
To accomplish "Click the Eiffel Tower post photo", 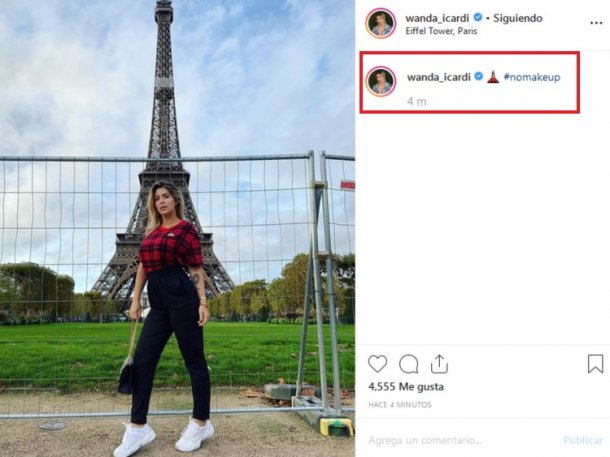I will 177,228.
